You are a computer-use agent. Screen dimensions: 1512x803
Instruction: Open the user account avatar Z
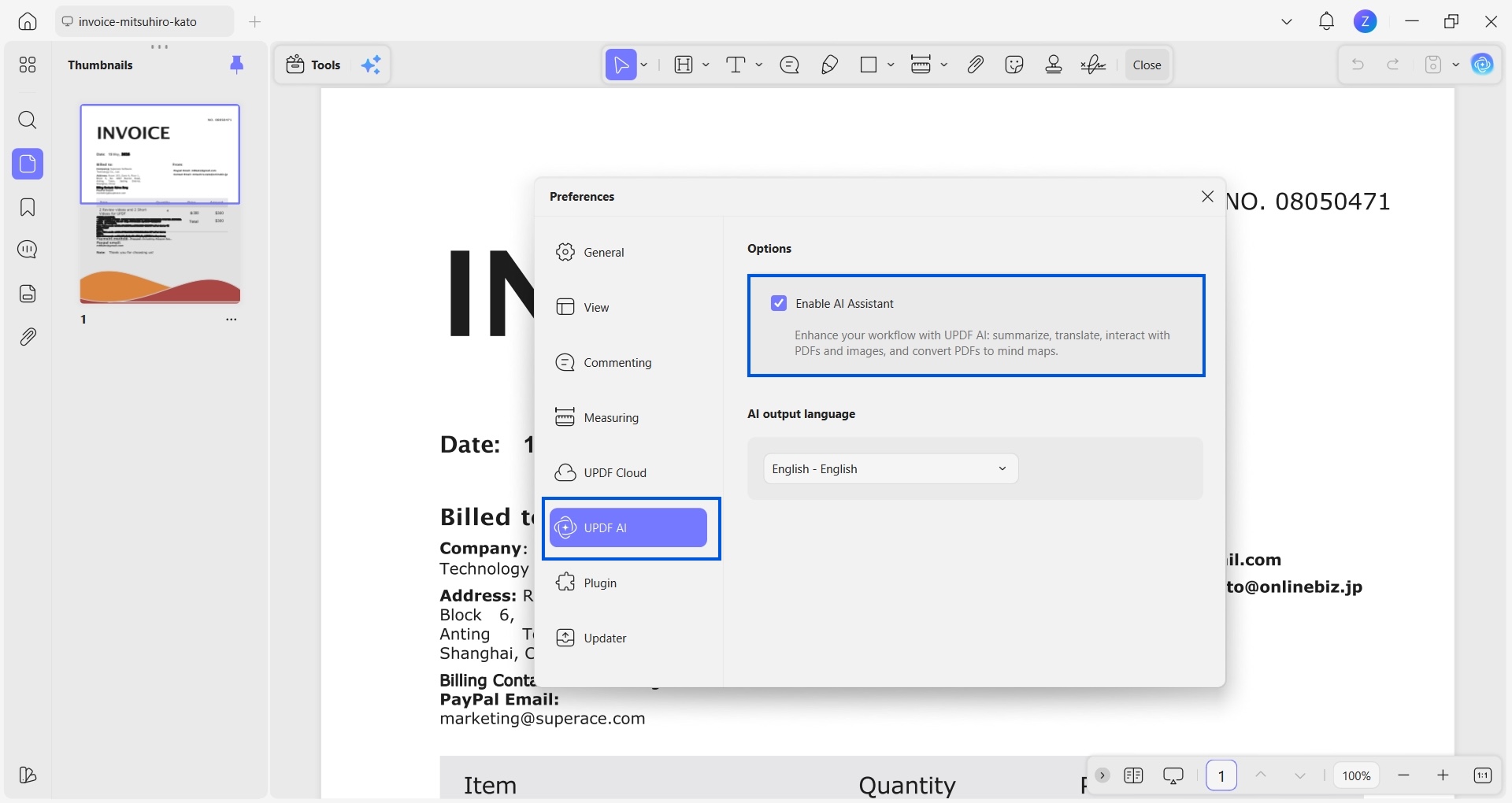[x=1366, y=22]
